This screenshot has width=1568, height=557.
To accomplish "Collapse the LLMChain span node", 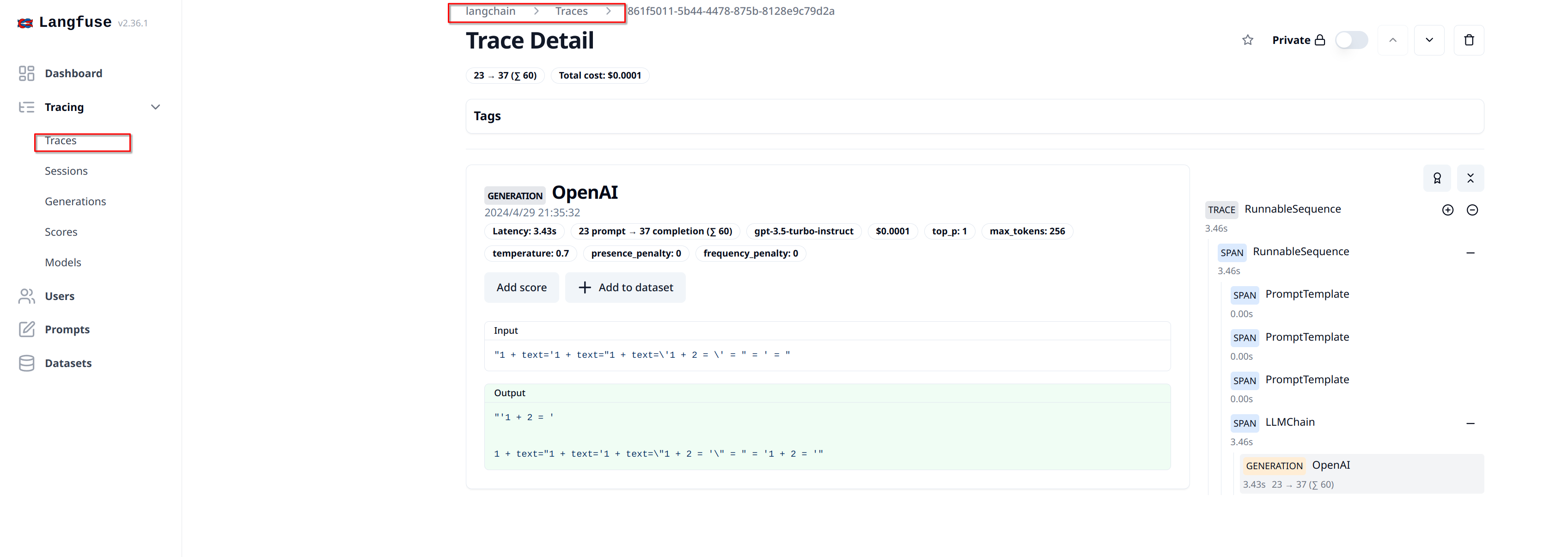I will pyautogui.click(x=1470, y=423).
